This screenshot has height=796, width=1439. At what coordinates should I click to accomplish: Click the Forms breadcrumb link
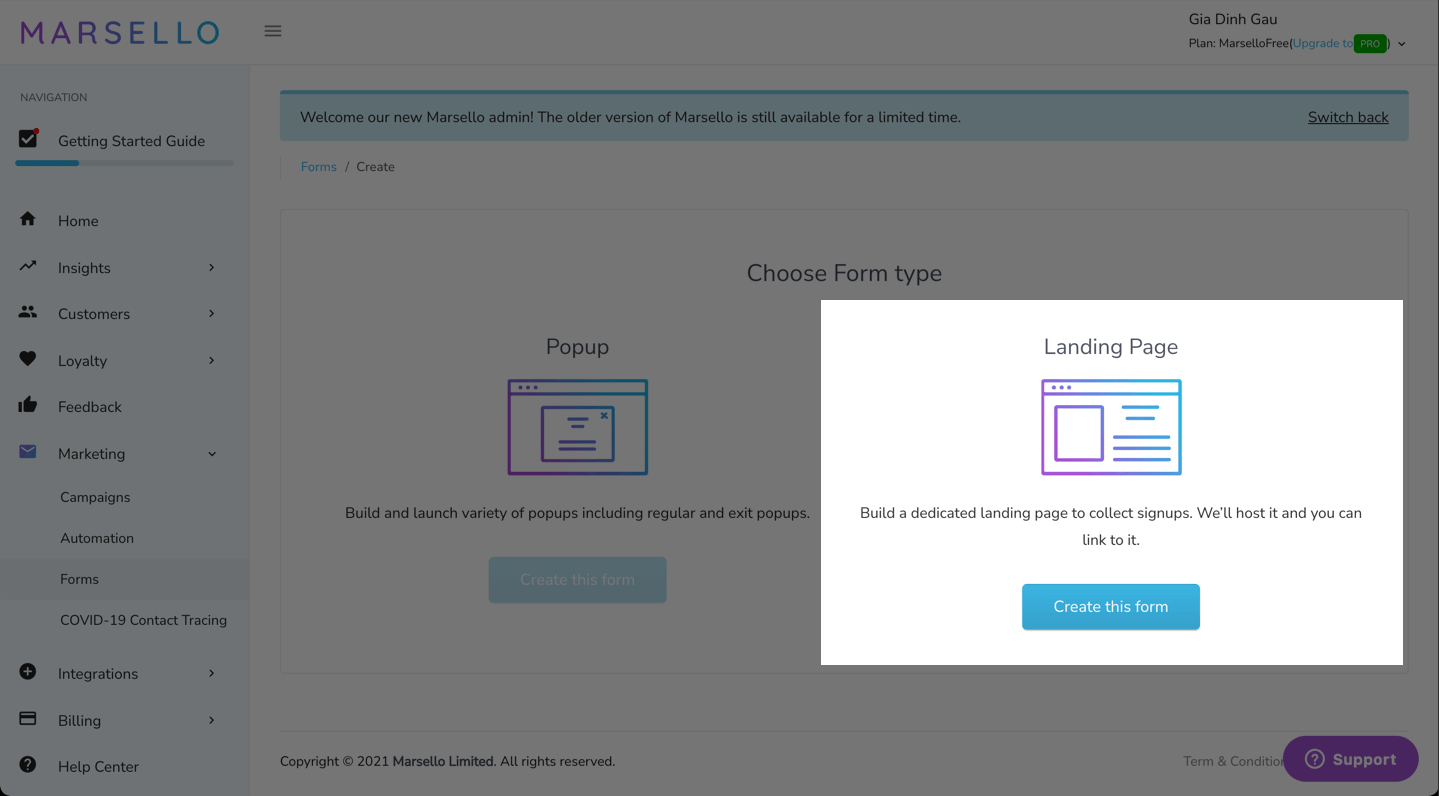[319, 167]
